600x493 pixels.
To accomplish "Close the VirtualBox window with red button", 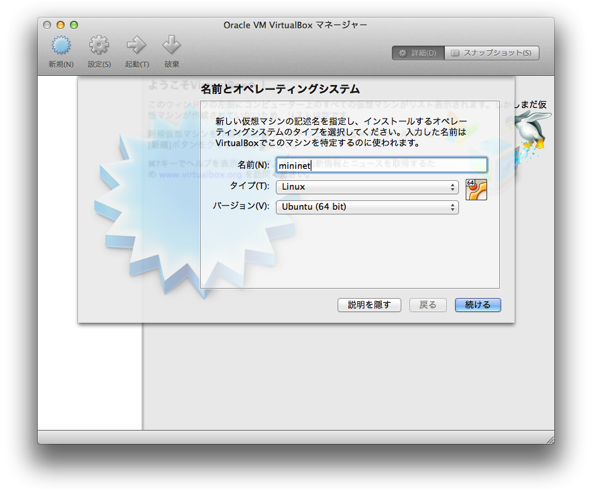I will point(48,23).
